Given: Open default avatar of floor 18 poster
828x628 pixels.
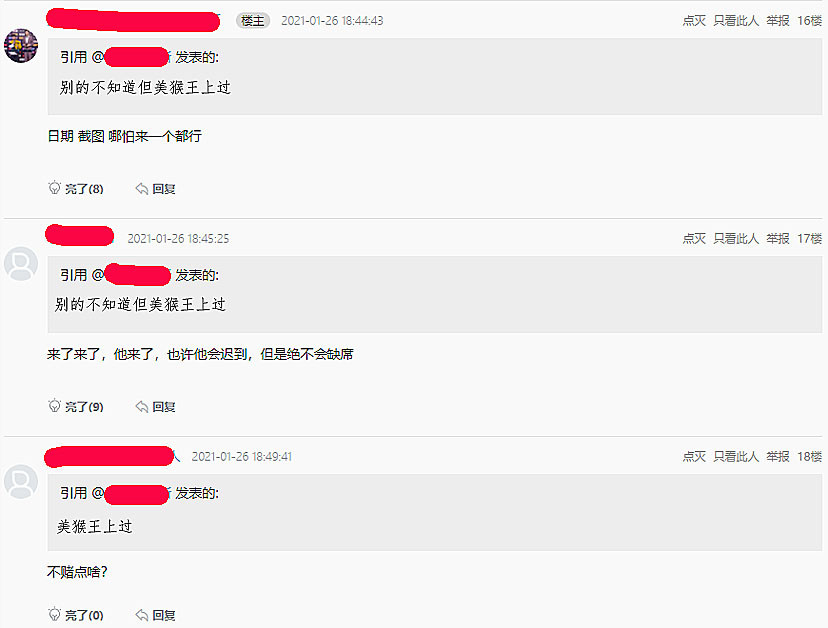Looking at the screenshot, I should (21, 482).
